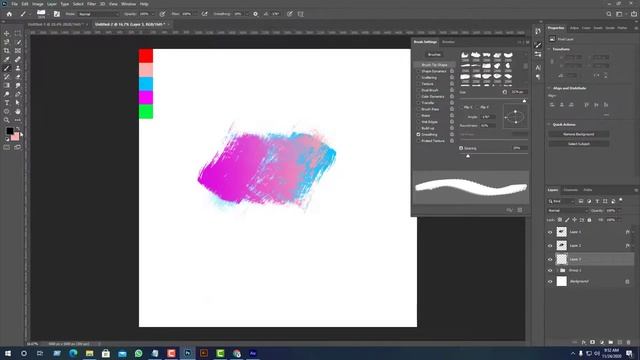Switch to the first Untitled document tab
The height and width of the screenshot is (360, 640).
56,24
